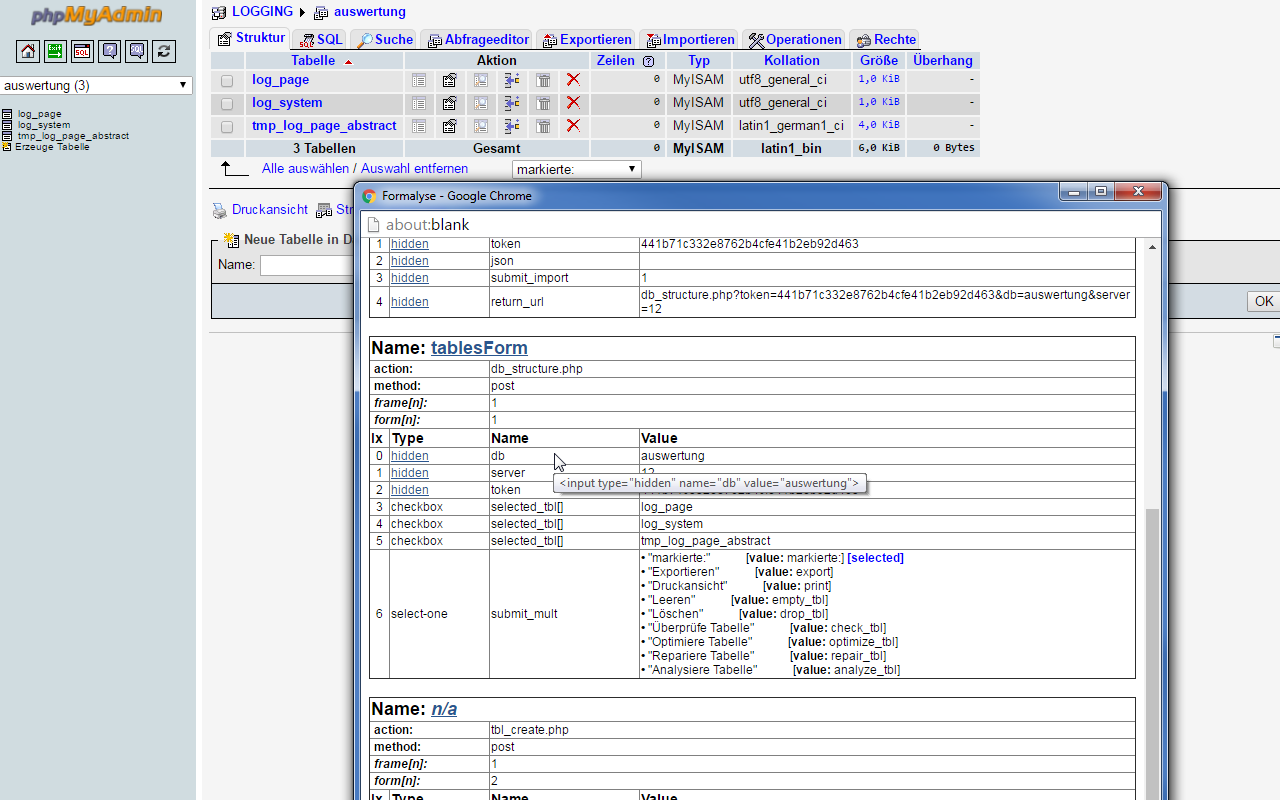
Task: Click the LOGGING server breadcrumb link
Action: click(x=262, y=12)
